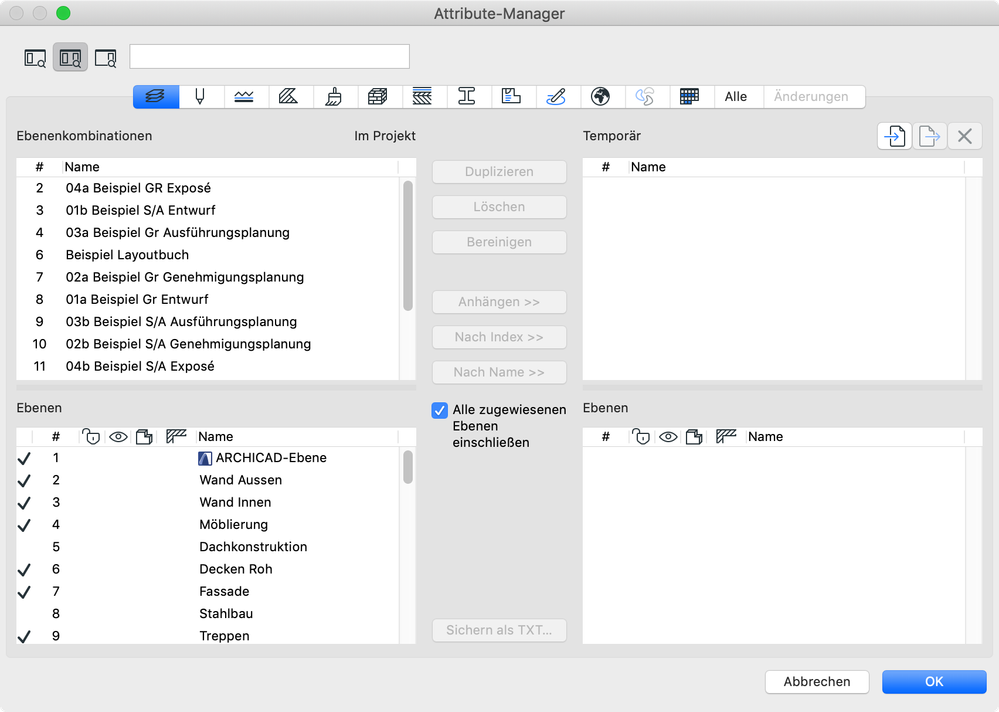
Task: Select the Fassade layer
Action: (208, 592)
